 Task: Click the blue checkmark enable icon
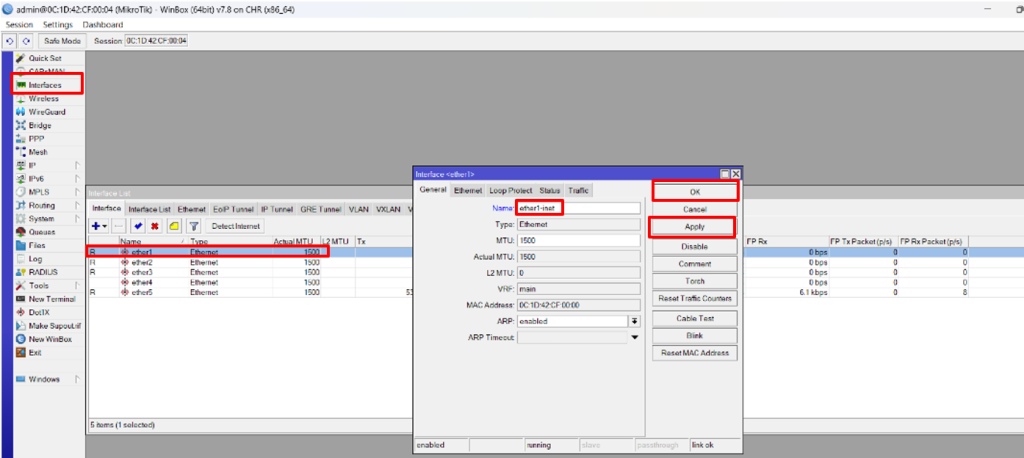(x=137, y=227)
